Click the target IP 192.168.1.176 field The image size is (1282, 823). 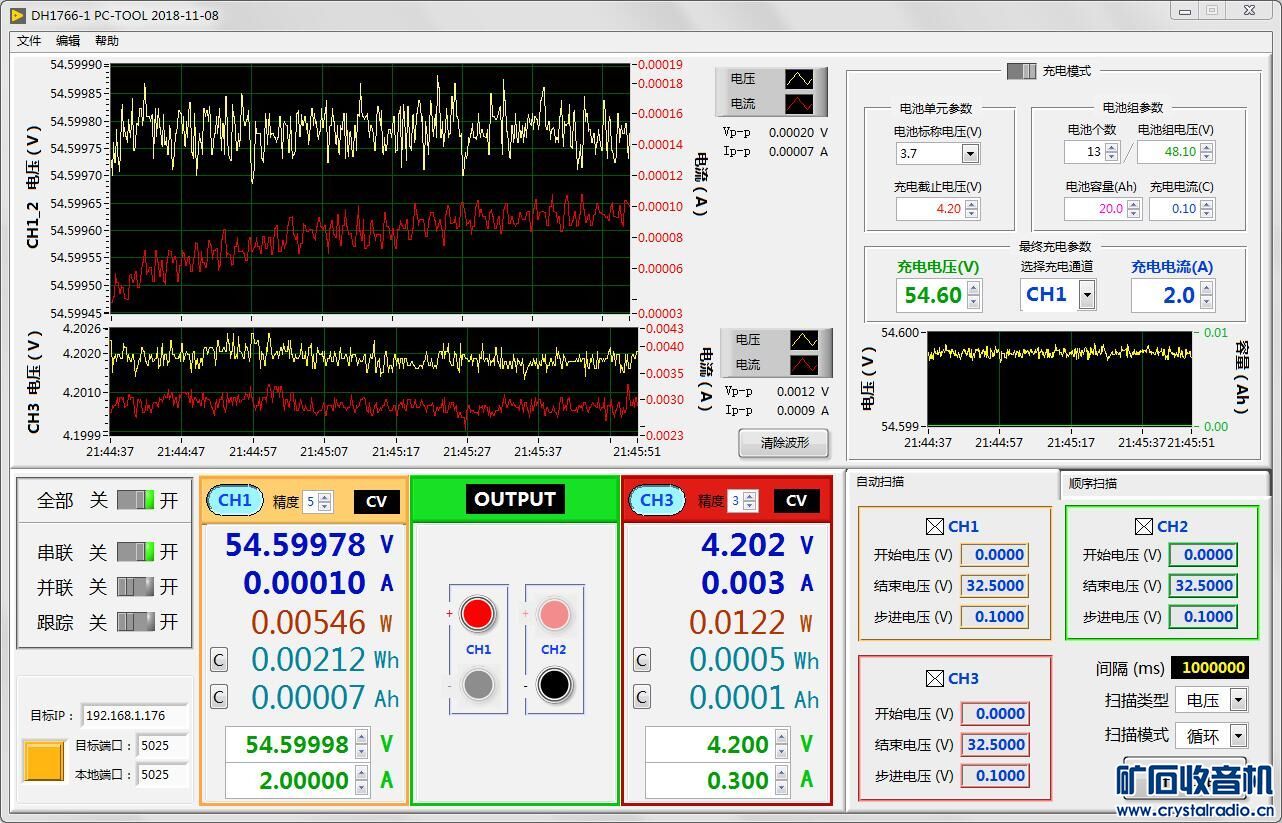pos(135,716)
